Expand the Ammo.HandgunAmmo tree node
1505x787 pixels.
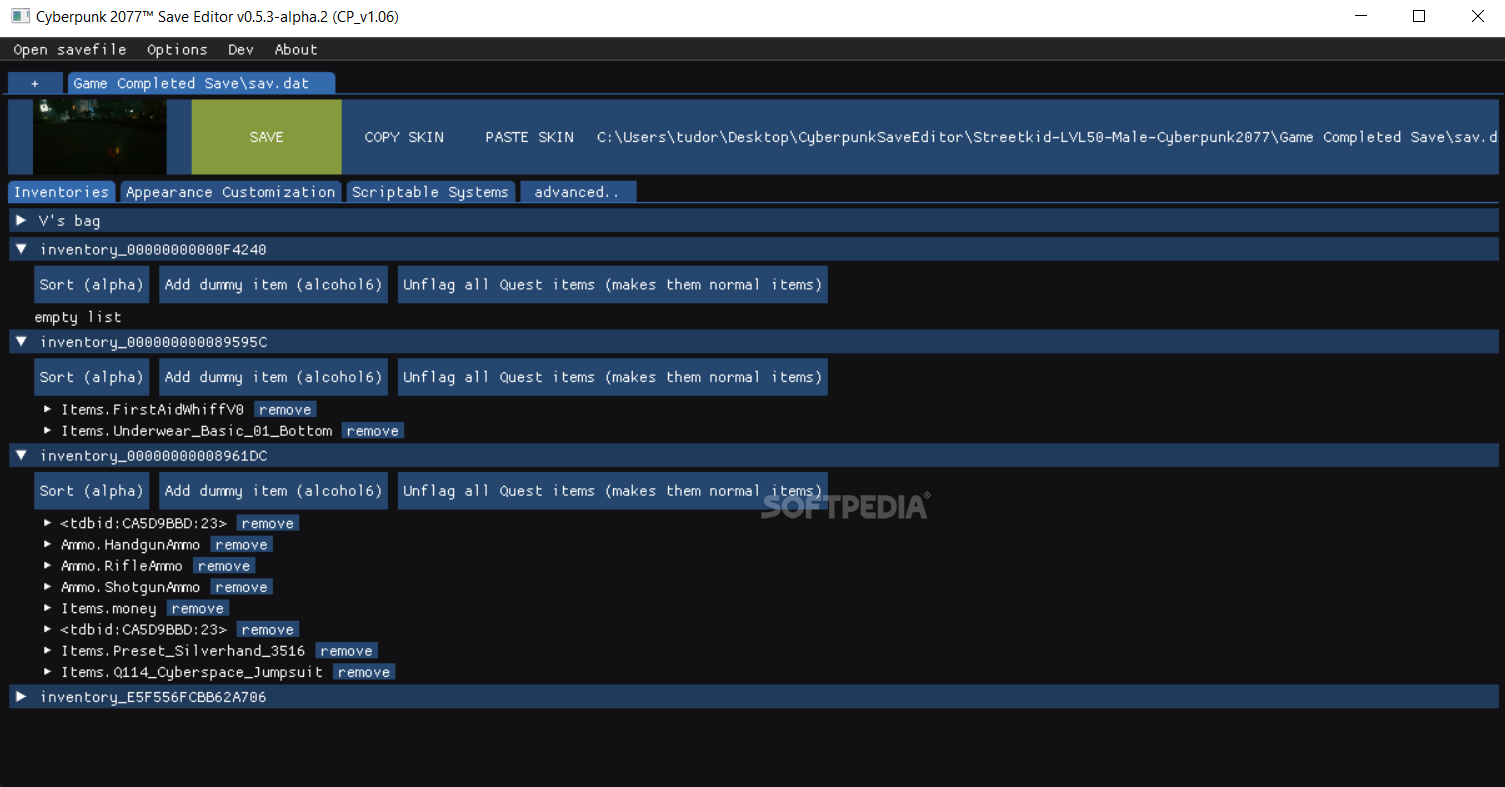(47, 545)
